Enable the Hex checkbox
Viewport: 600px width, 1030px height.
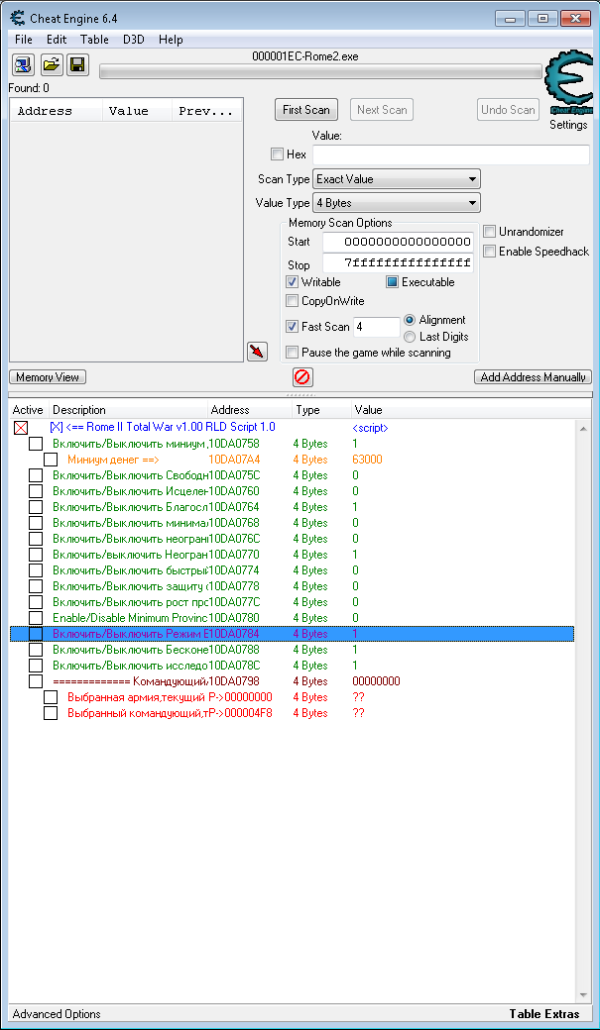(277, 154)
